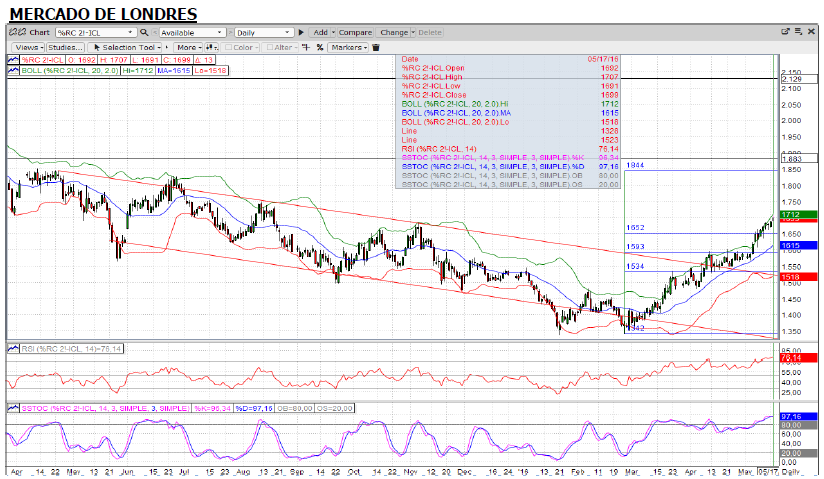This screenshot has height=479, width=824.
Task: Click the data box Date row 05/17/16
Action: [x=509, y=59]
